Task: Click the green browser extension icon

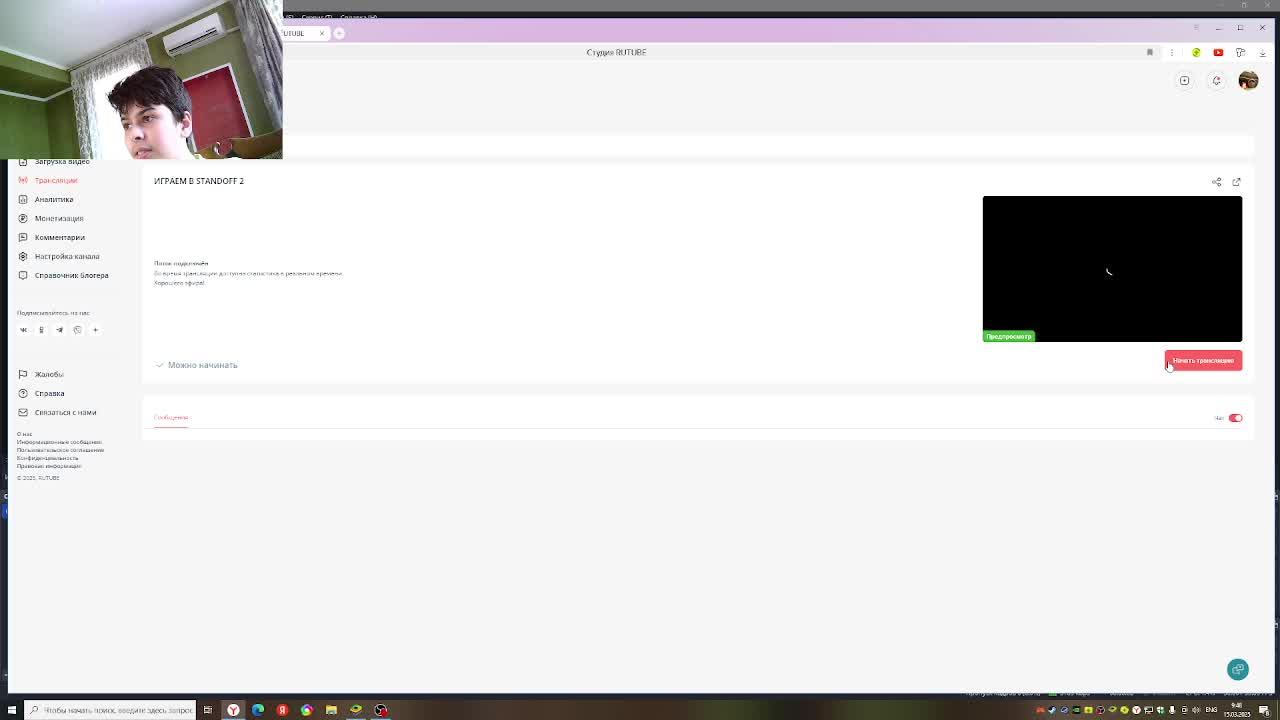Action: coord(1196,52)
